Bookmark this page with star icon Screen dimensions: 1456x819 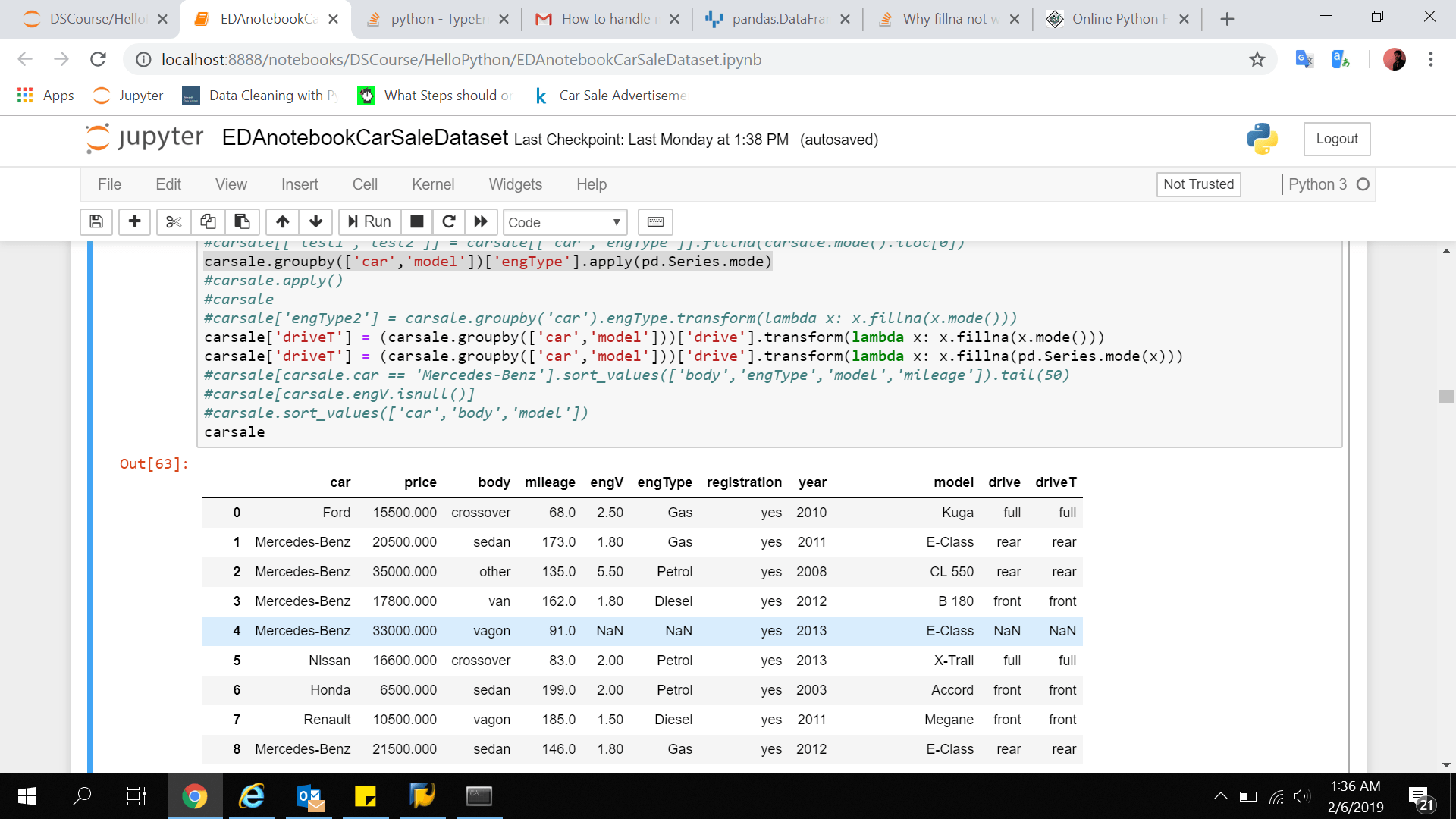coord(1257,59)
